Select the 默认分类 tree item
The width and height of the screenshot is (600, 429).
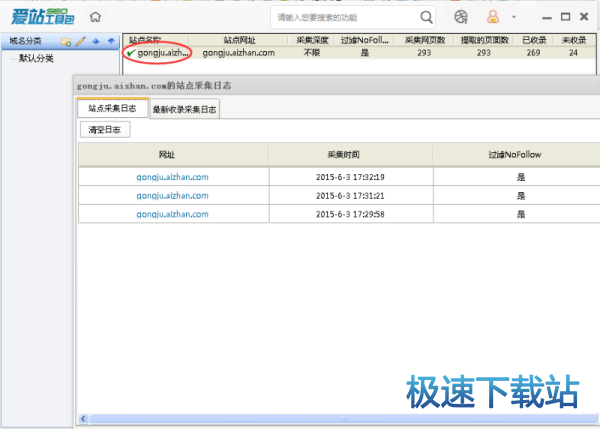point(36,58)
